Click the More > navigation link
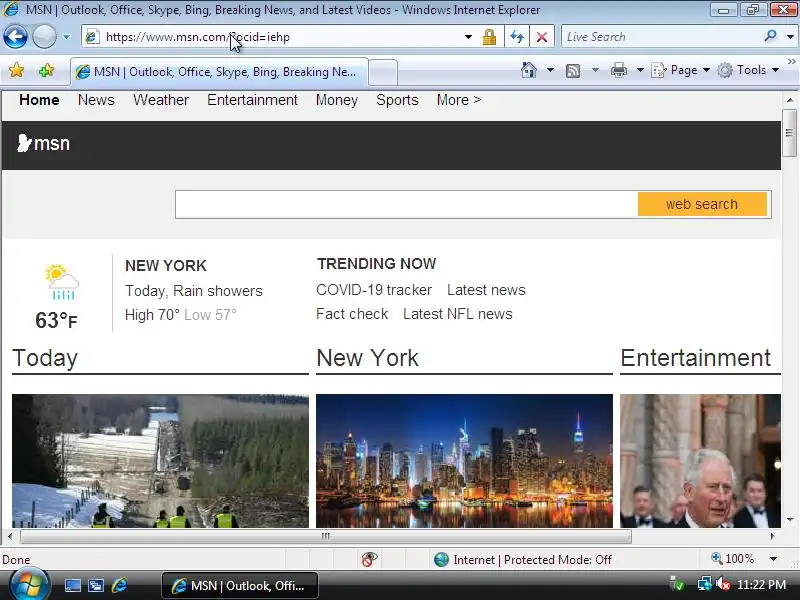The width and height of the screenshot is (800, 600). (459, 100)
